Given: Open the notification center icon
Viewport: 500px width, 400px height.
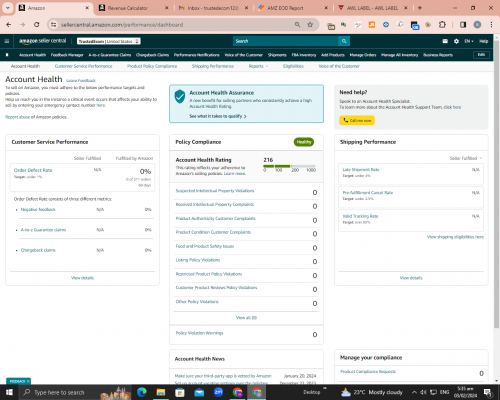Looking at the screenshot, I should point(488,392).
